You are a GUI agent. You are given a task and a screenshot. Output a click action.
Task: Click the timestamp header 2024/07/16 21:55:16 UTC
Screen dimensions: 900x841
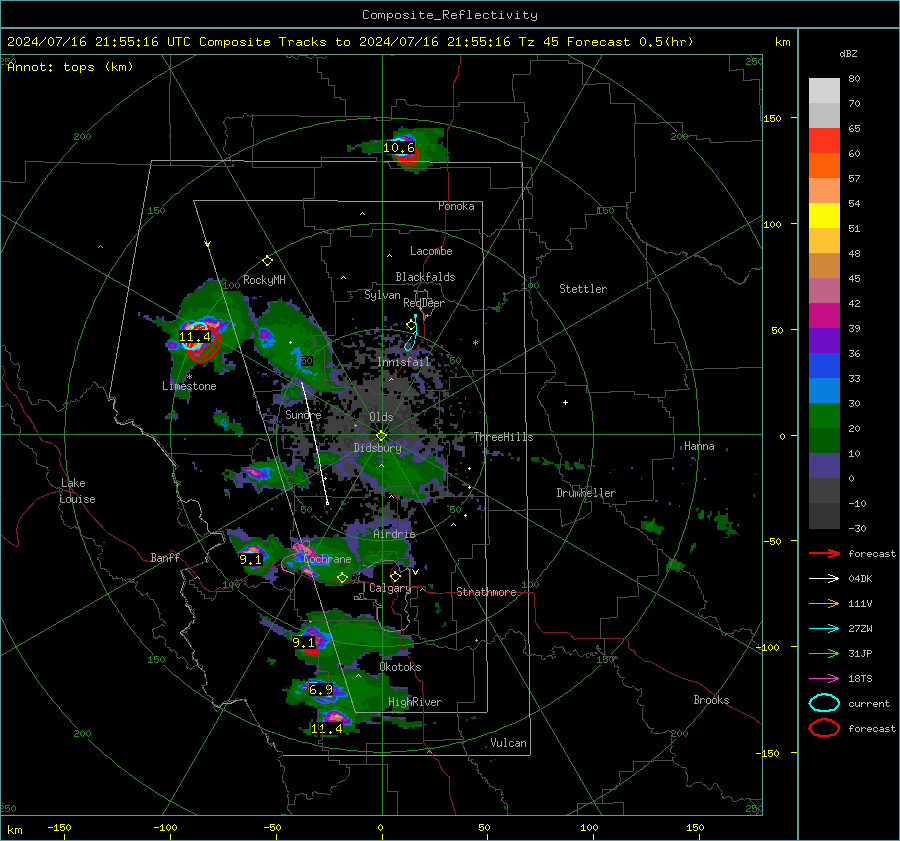(99, 42)
